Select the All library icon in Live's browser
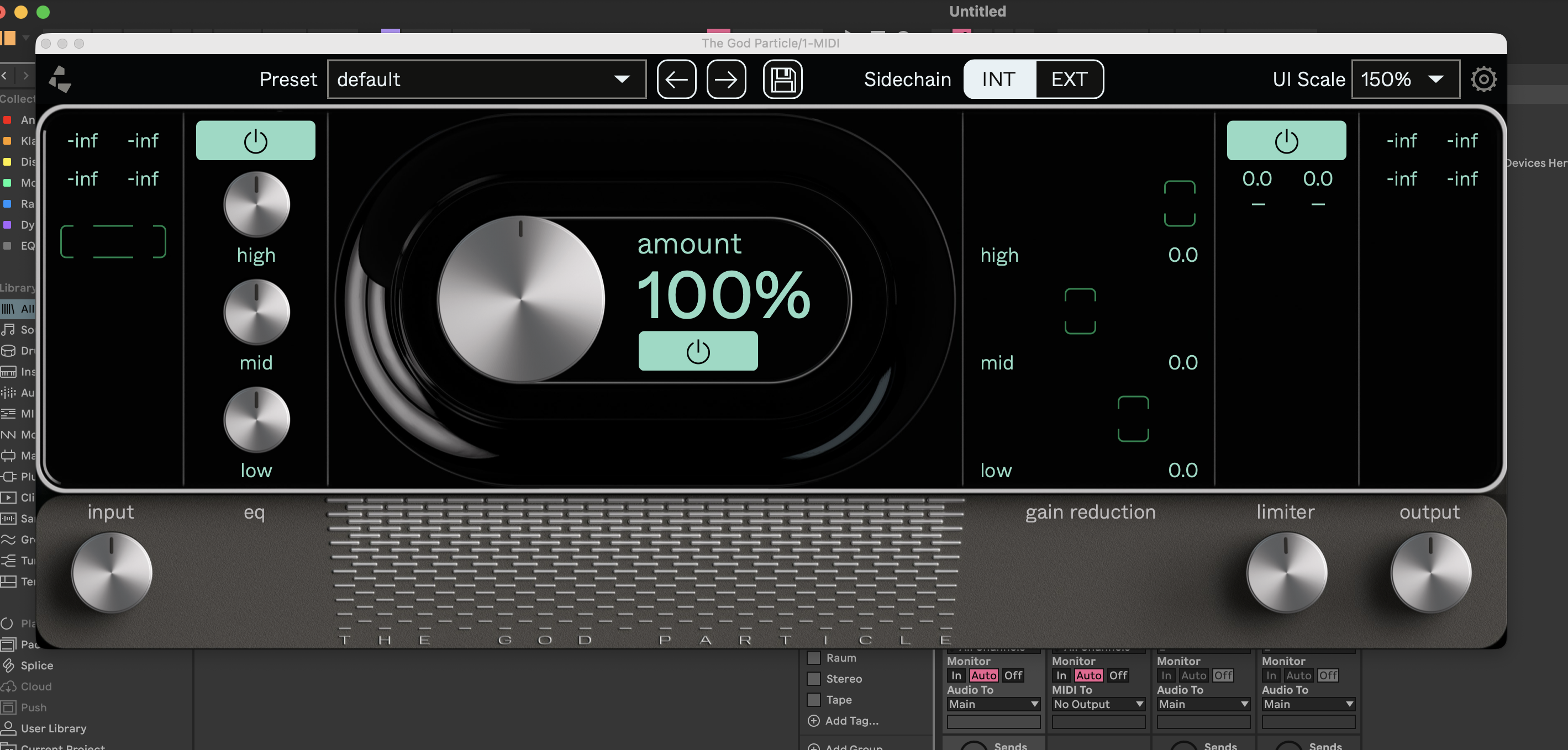The image size is (1568, 750). pos(8,308)
